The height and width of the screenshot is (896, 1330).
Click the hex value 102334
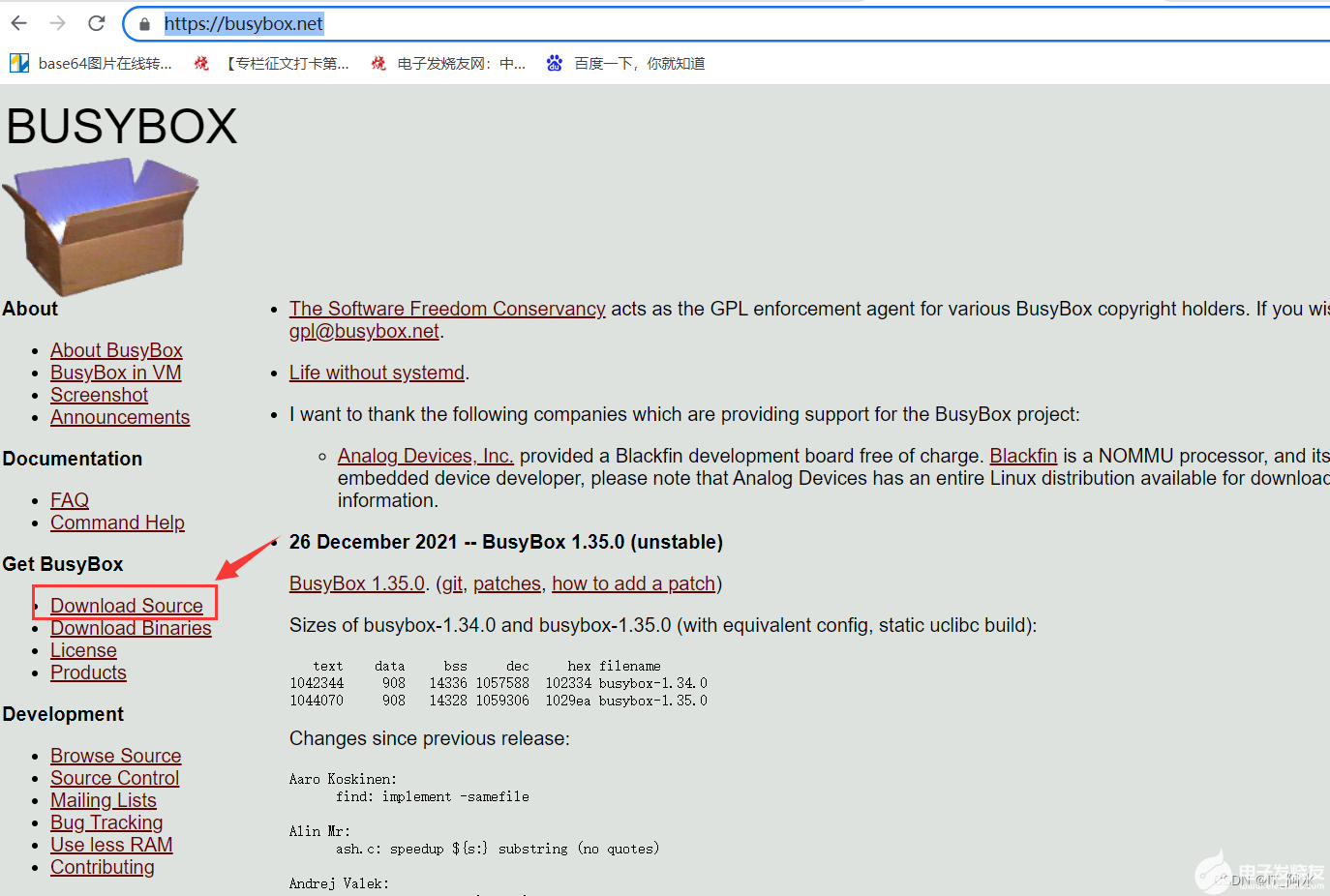(568, 683)
